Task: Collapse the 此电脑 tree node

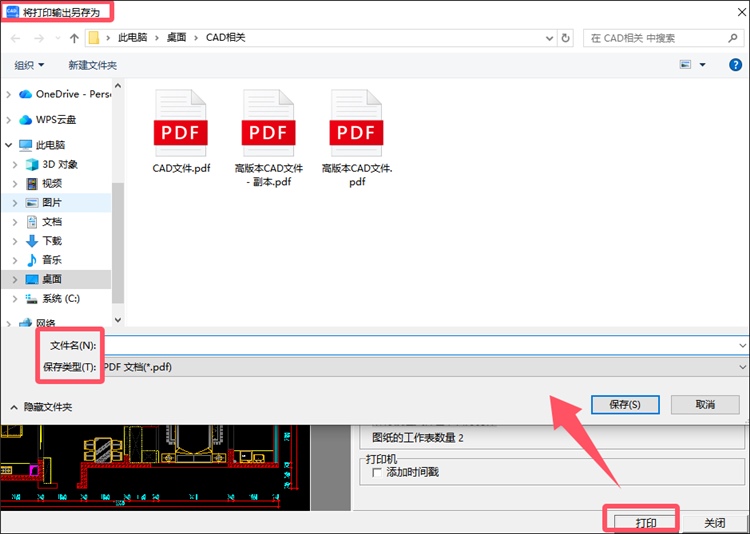Action: point(8,145)
